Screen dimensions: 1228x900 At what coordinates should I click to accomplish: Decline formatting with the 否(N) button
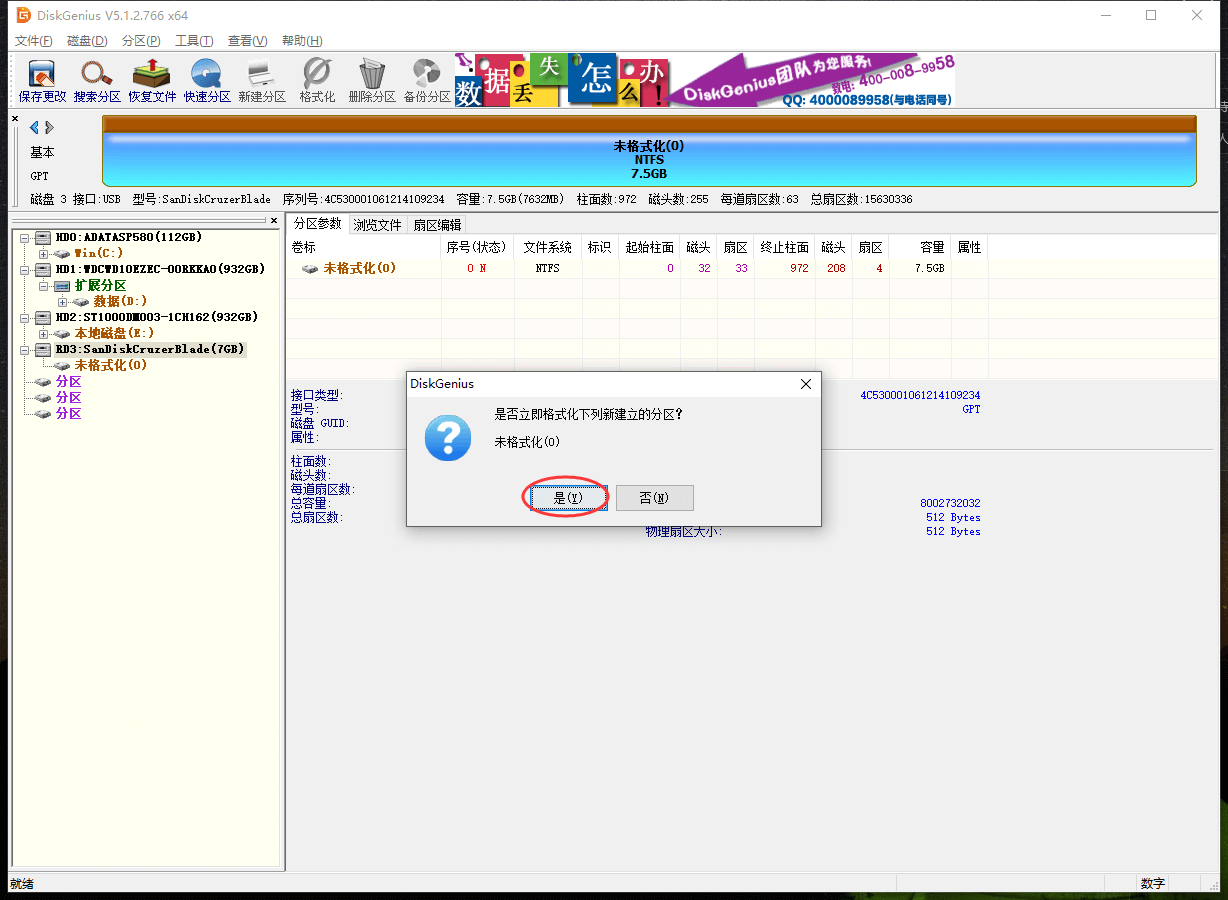(654, 498)
